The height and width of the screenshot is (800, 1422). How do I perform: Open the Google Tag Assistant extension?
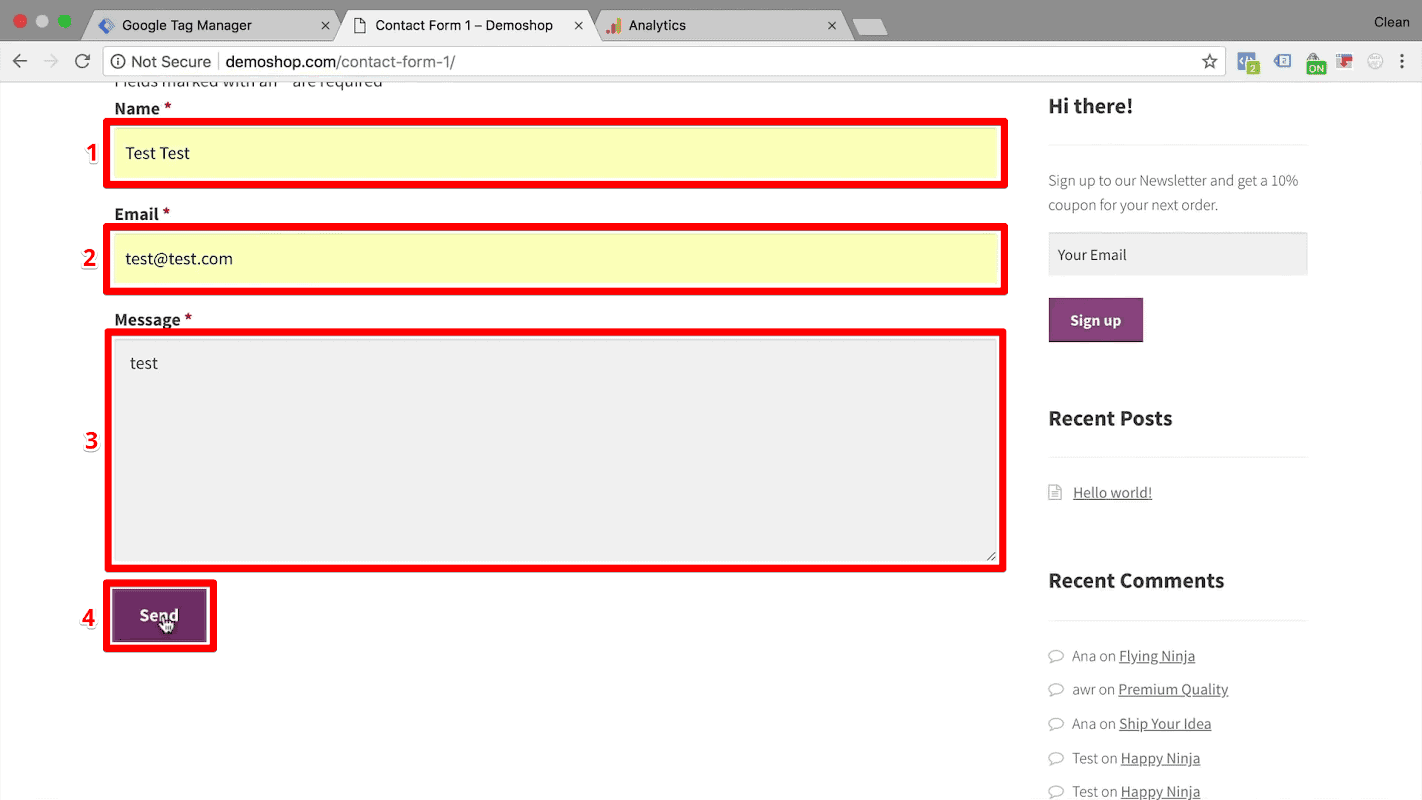[1282, 61]
